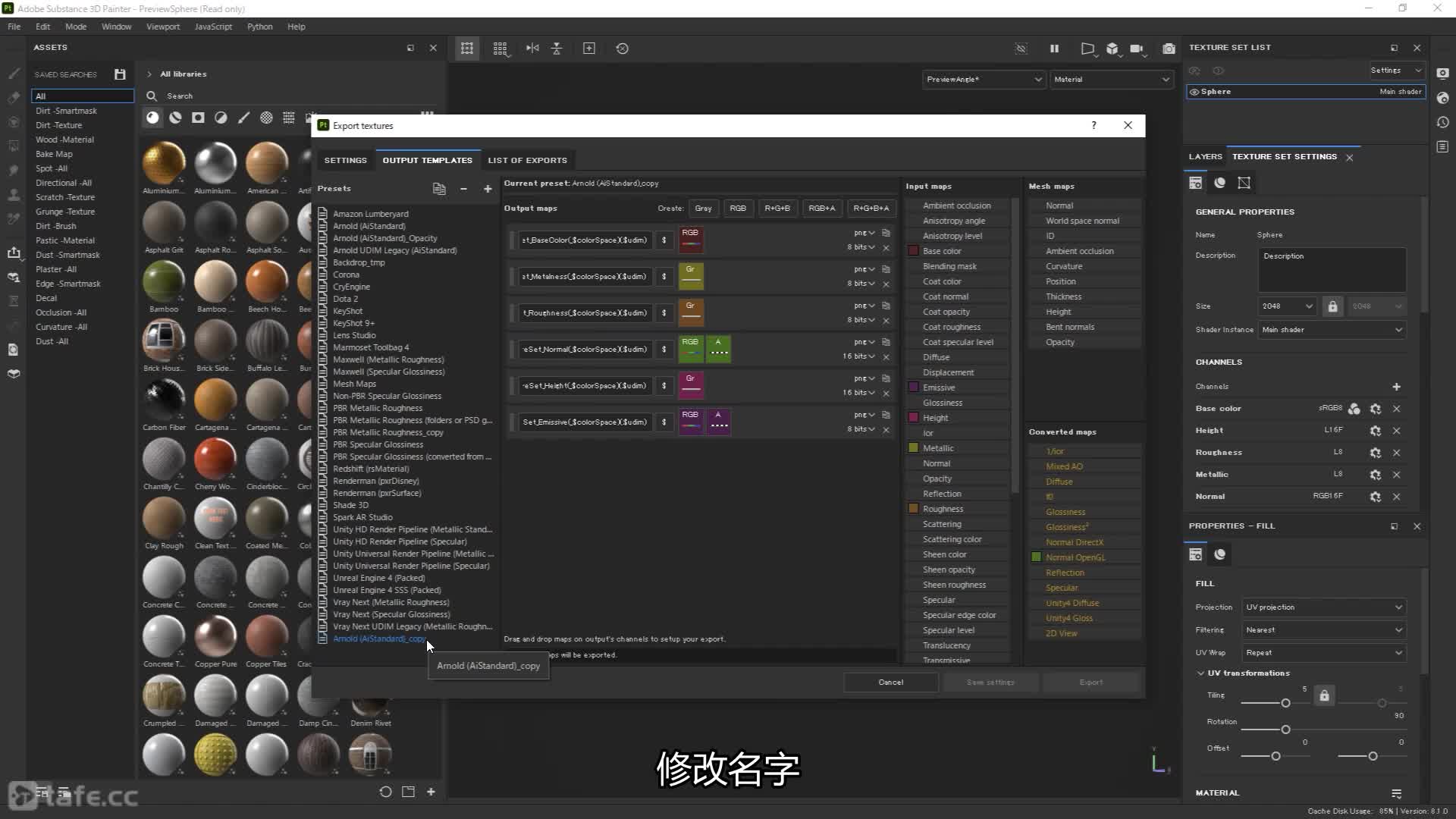Toggle alpha channel box of Normal map

pos(719,349)
